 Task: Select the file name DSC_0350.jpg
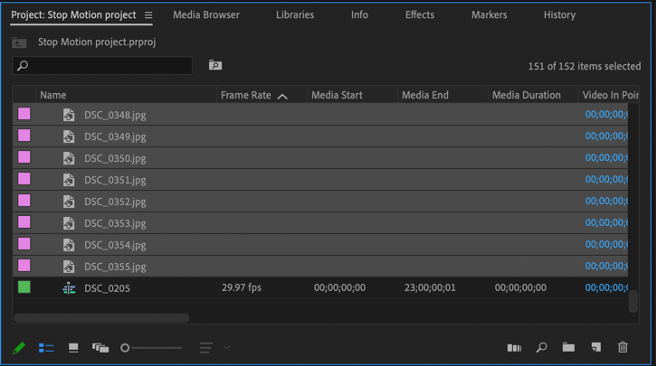point(115,159)
